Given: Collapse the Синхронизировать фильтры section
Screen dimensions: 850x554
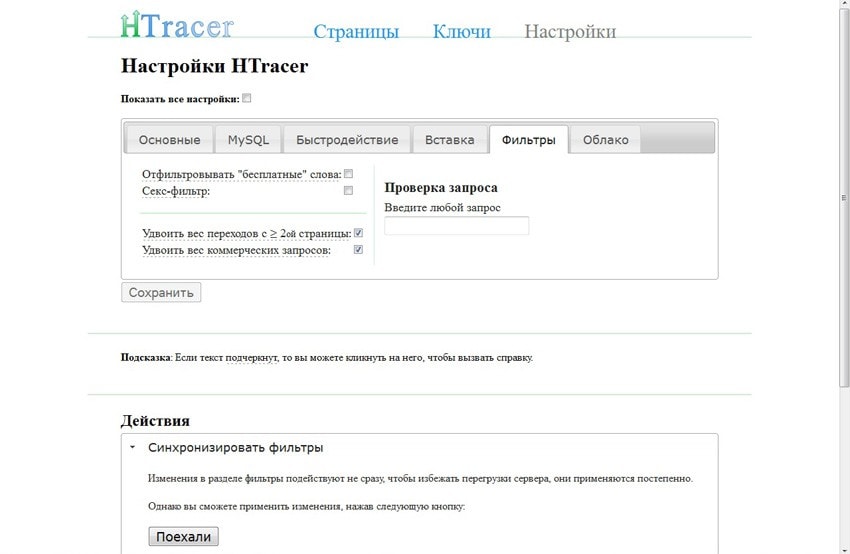Looking at the screenshot, I should 235,448.
